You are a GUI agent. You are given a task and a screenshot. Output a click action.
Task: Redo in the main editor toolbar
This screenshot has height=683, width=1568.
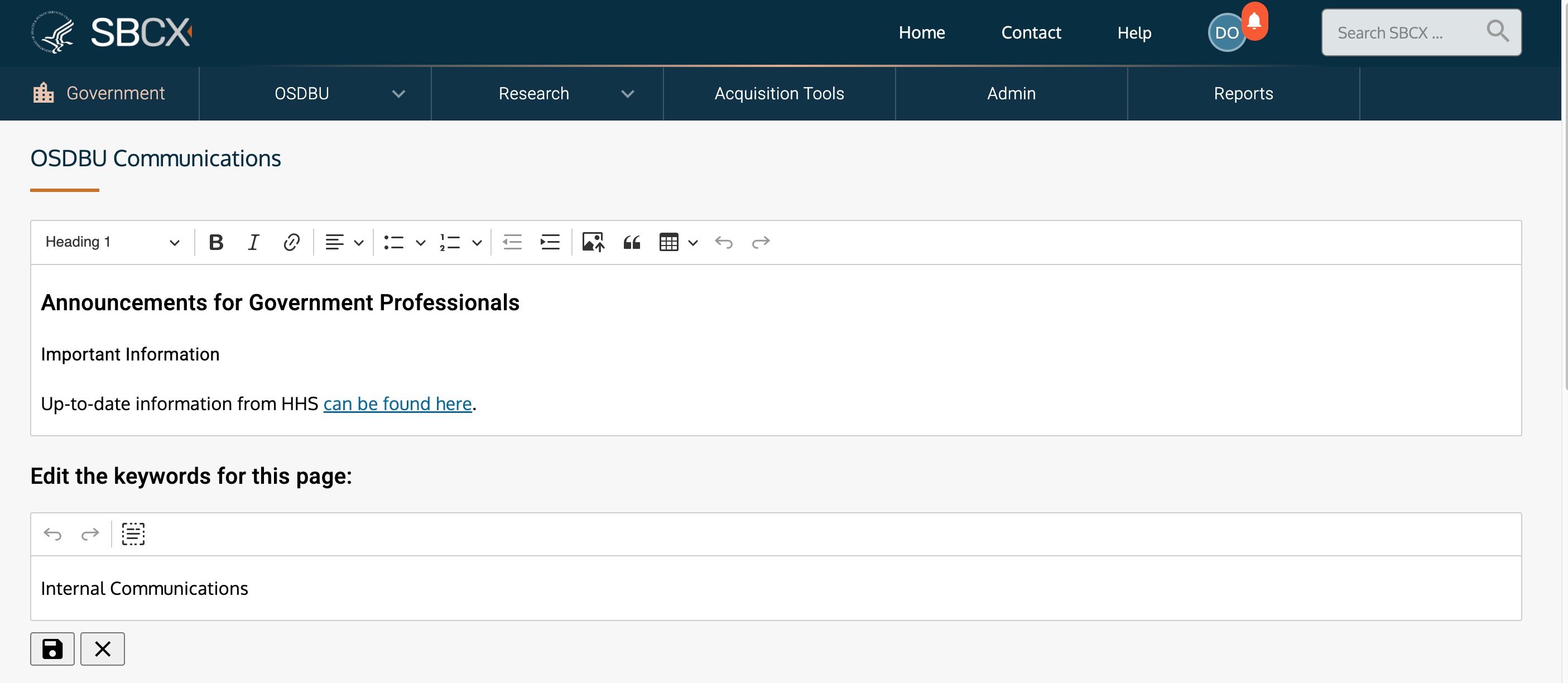(x=761, y=242)
